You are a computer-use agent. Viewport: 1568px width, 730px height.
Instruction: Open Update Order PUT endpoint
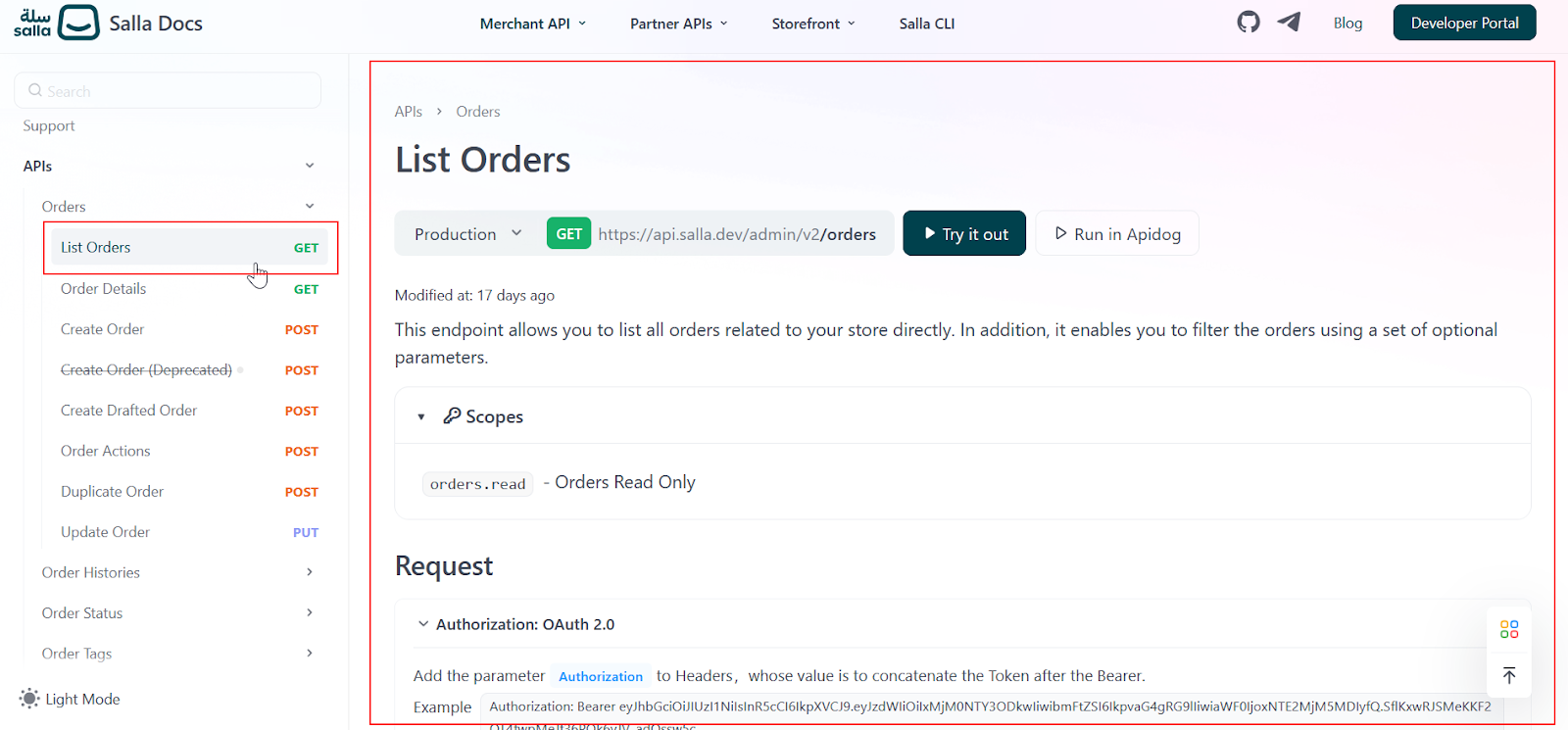(x=188, y=532)
